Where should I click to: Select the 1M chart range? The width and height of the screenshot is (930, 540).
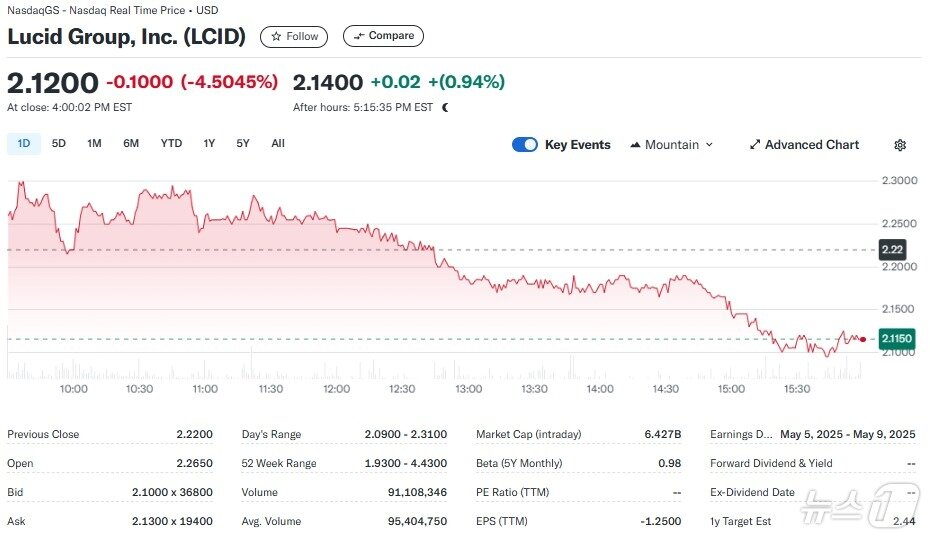[x=94, y=143]
